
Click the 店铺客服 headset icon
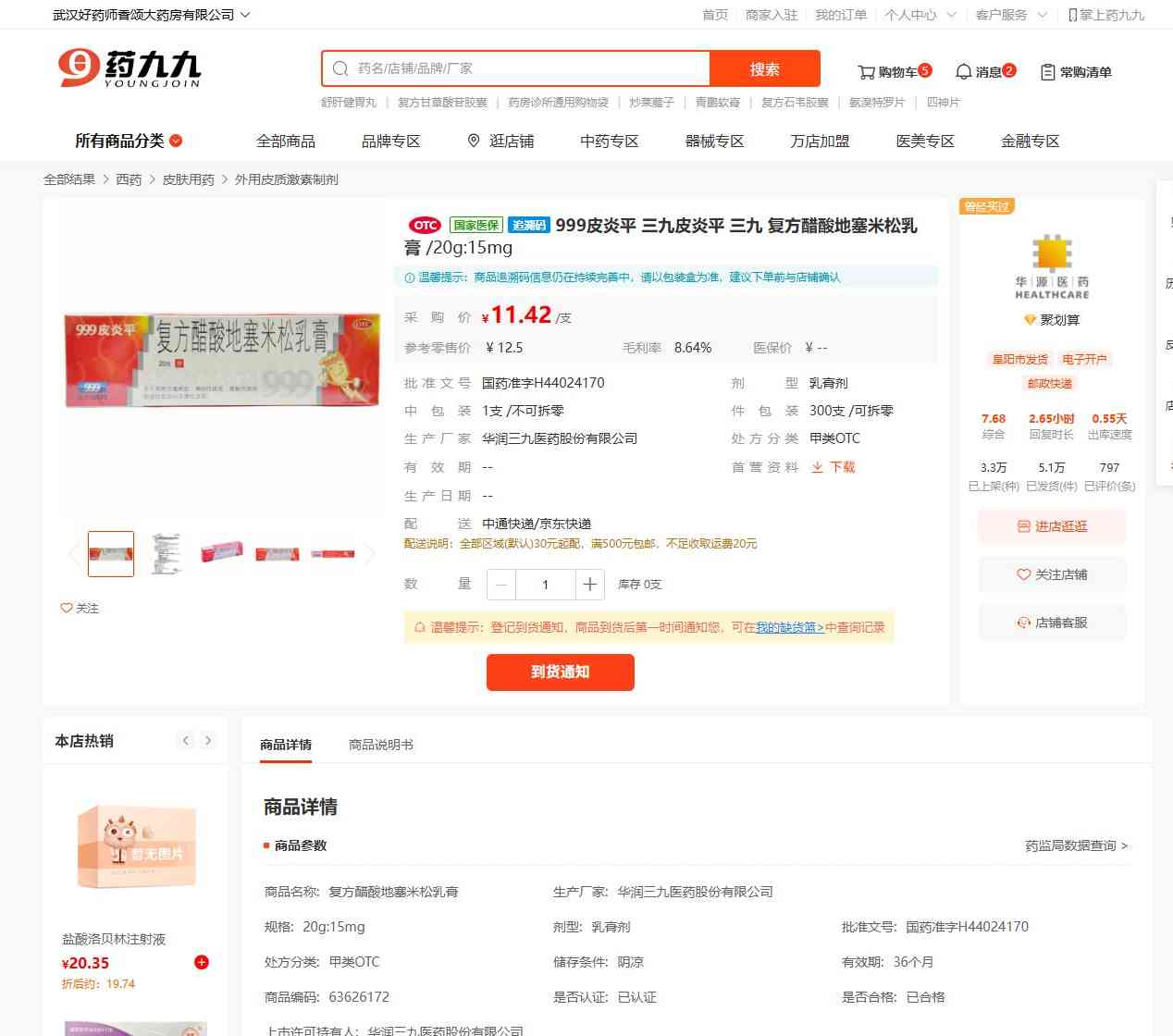pos(1023,623)
